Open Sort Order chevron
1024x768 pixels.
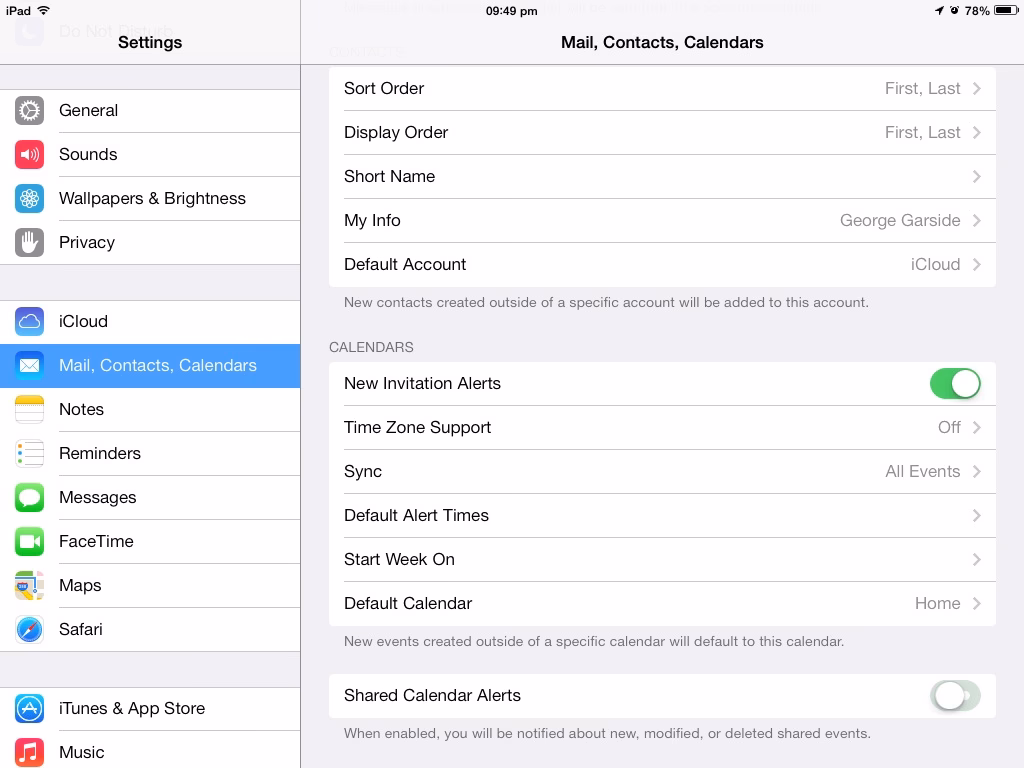(x=976, y=88)
